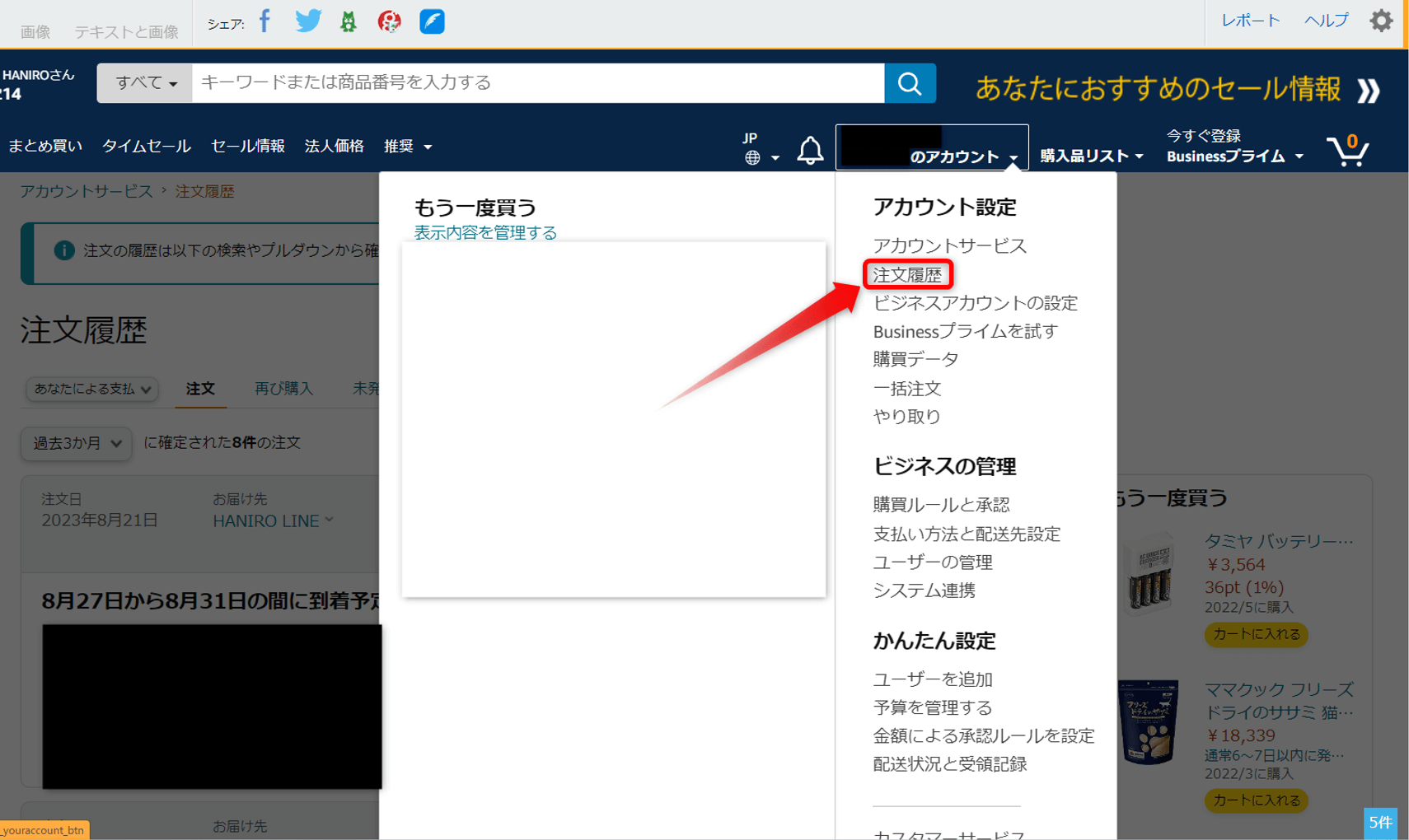
Task: Click ユーザーを追加 menu item
Action: pyautogui.click(x=933, y=679)
